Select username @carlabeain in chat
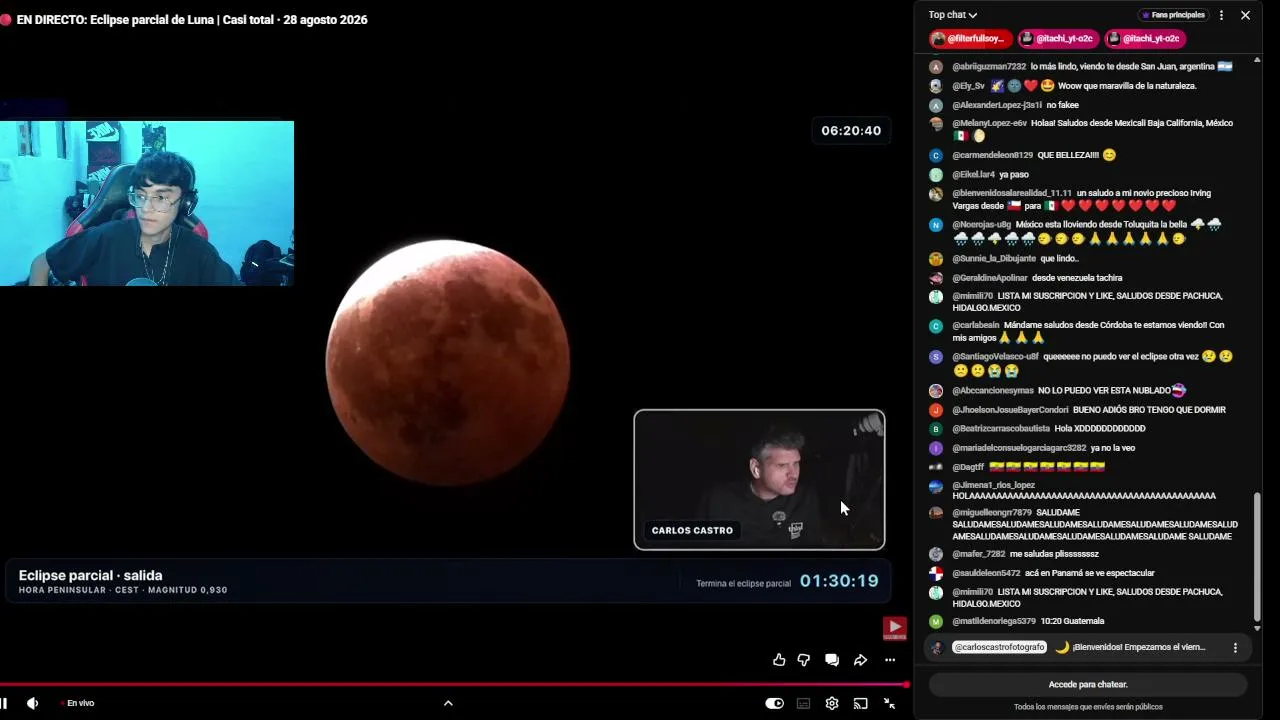 tap(976, 325)
